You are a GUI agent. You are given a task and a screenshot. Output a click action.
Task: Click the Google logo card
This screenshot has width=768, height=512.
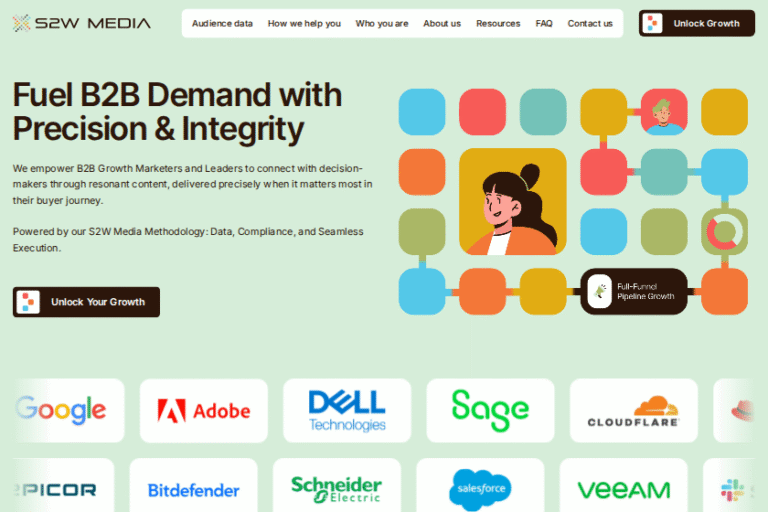coord(69,411)
